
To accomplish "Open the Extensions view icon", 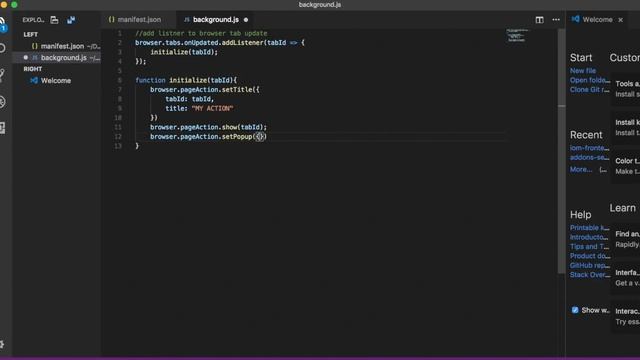I will coord(2,128).
